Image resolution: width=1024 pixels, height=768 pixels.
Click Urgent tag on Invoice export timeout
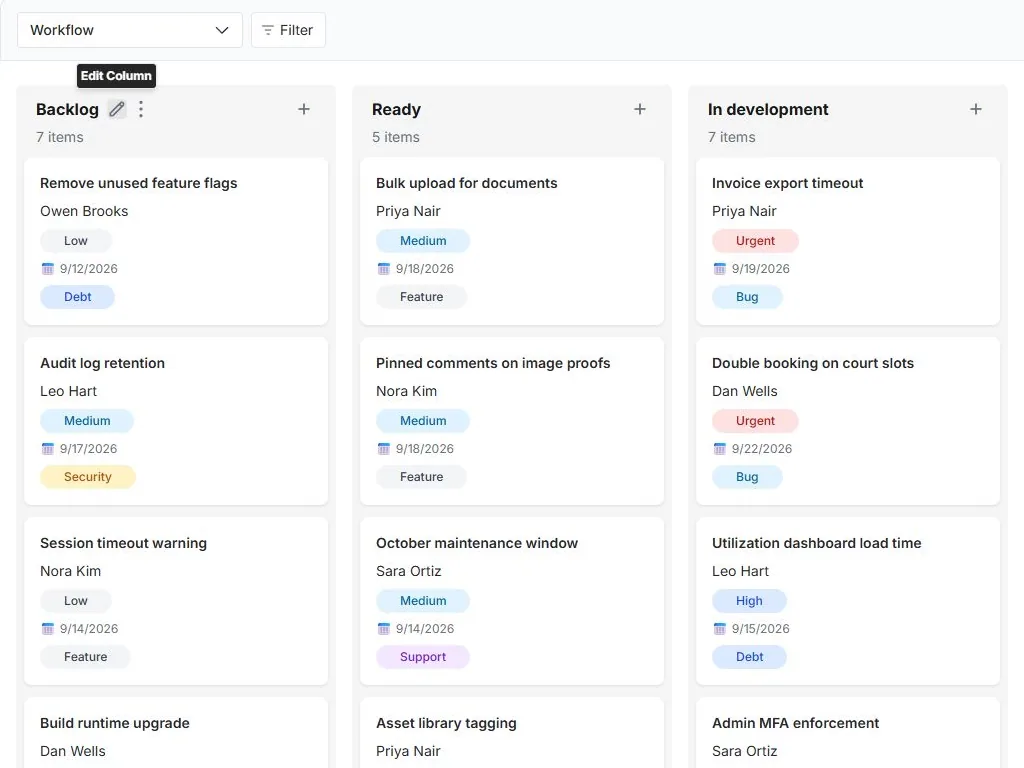[755, 240]
